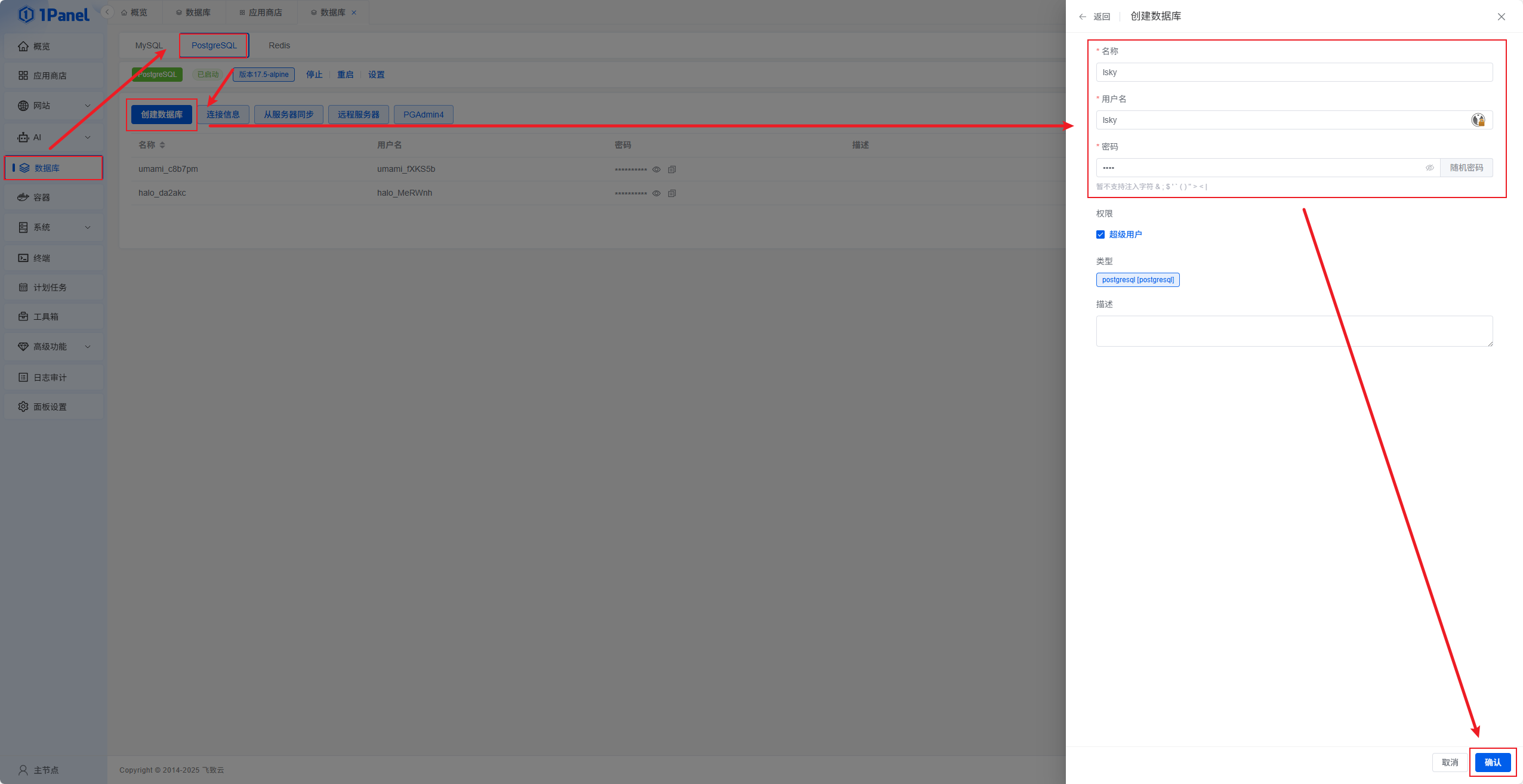Click the 1Panel logo
Image resolution: width=1523 pixels, height=784 pixels.
(x=54, y=14)
